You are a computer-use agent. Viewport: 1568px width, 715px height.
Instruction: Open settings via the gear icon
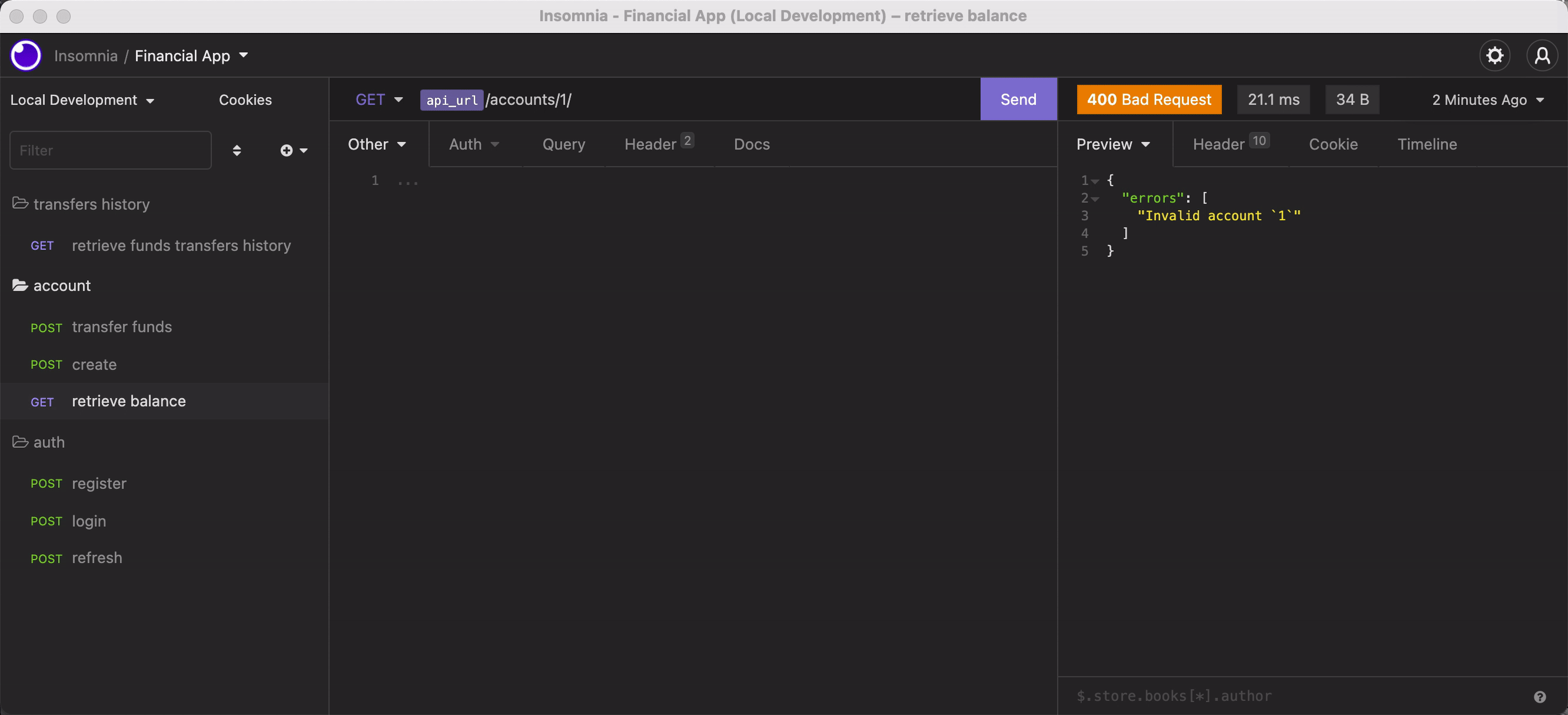pyautogui.click(x=1494, y=55)
